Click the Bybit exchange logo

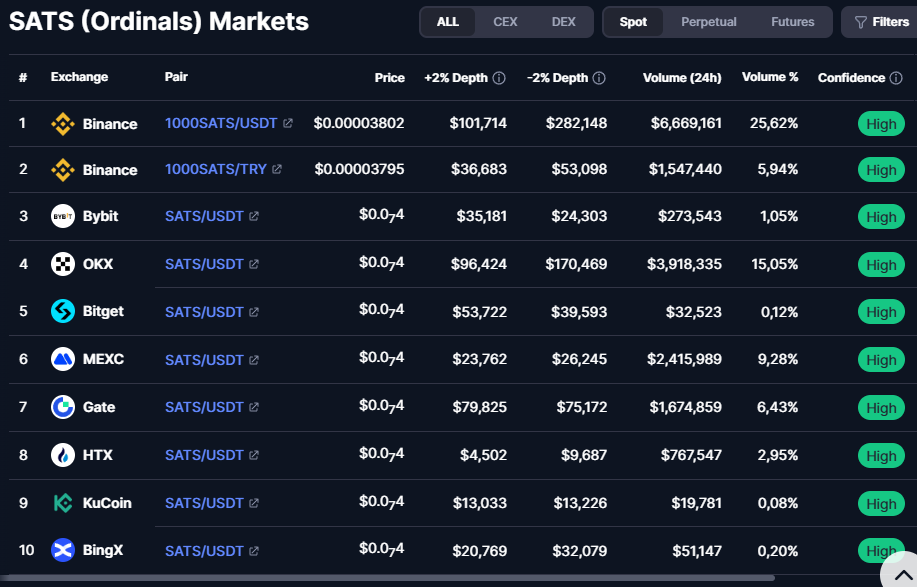click(x=63, y=216)
